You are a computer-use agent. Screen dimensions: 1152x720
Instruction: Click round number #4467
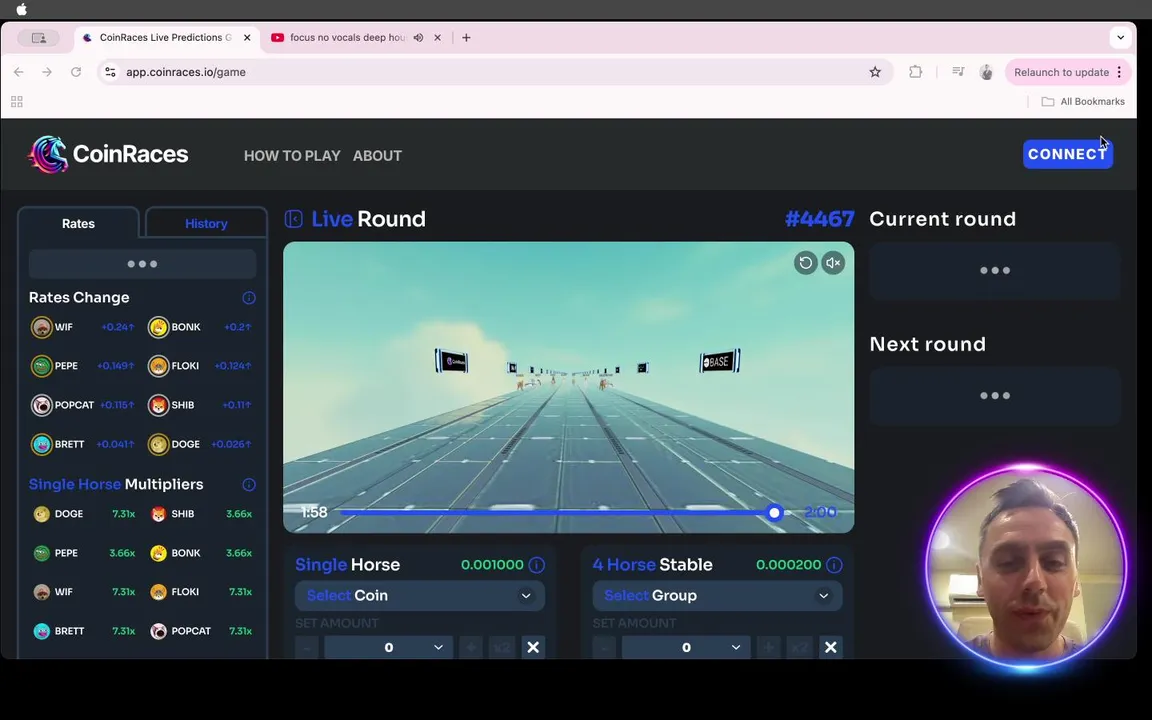point(819,219)
